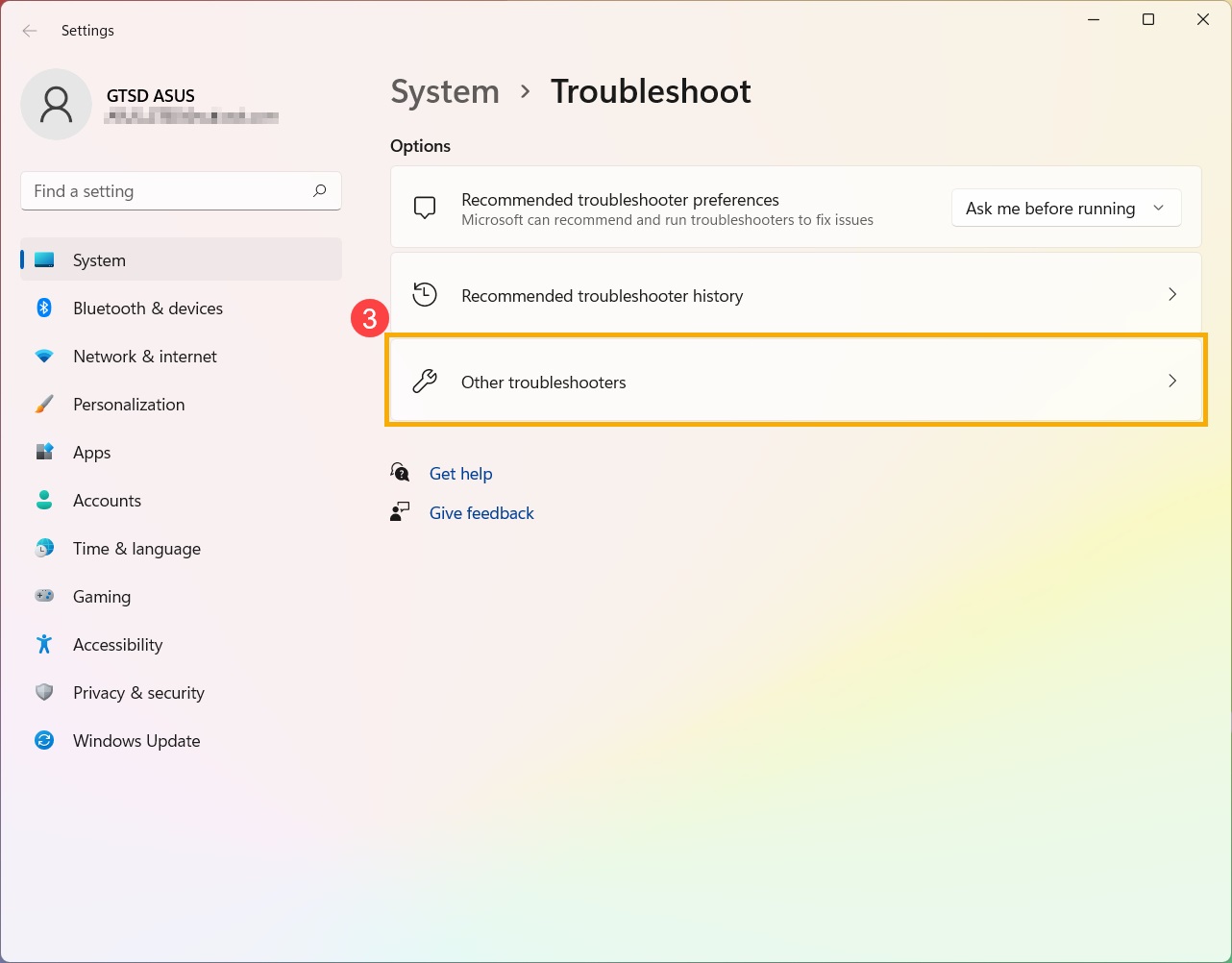Open Accounts settings
Viewport: 1232px width, 963px height.
point(181,500)
